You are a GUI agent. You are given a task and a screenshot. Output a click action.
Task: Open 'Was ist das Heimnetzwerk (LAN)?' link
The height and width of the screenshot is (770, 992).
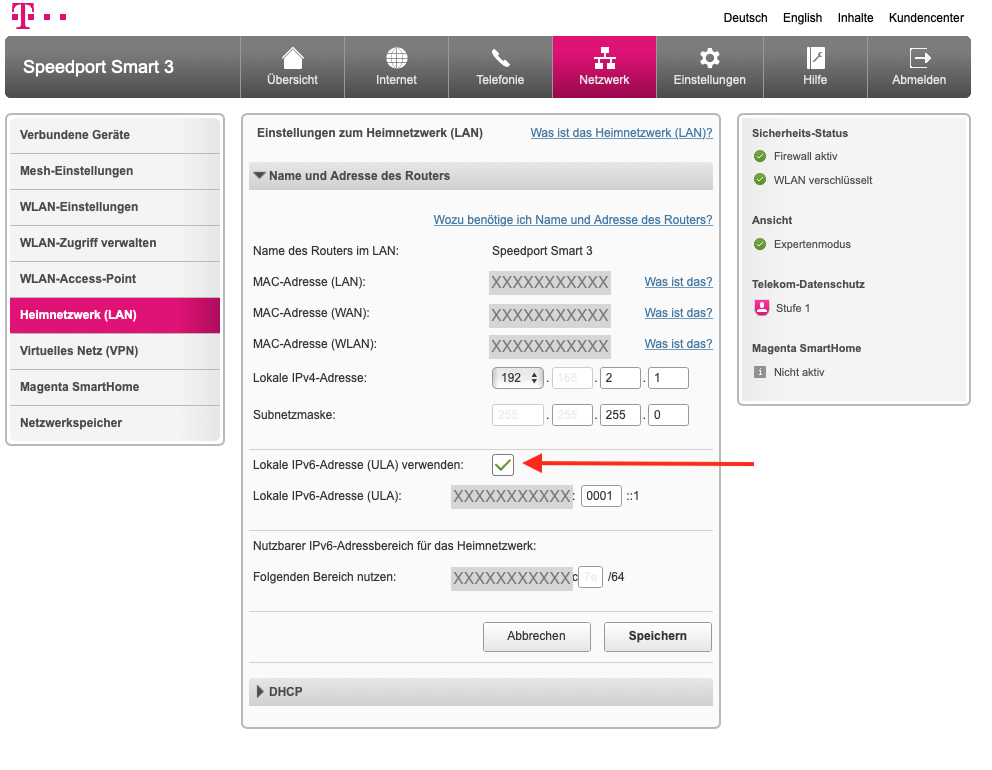[621, 133]
